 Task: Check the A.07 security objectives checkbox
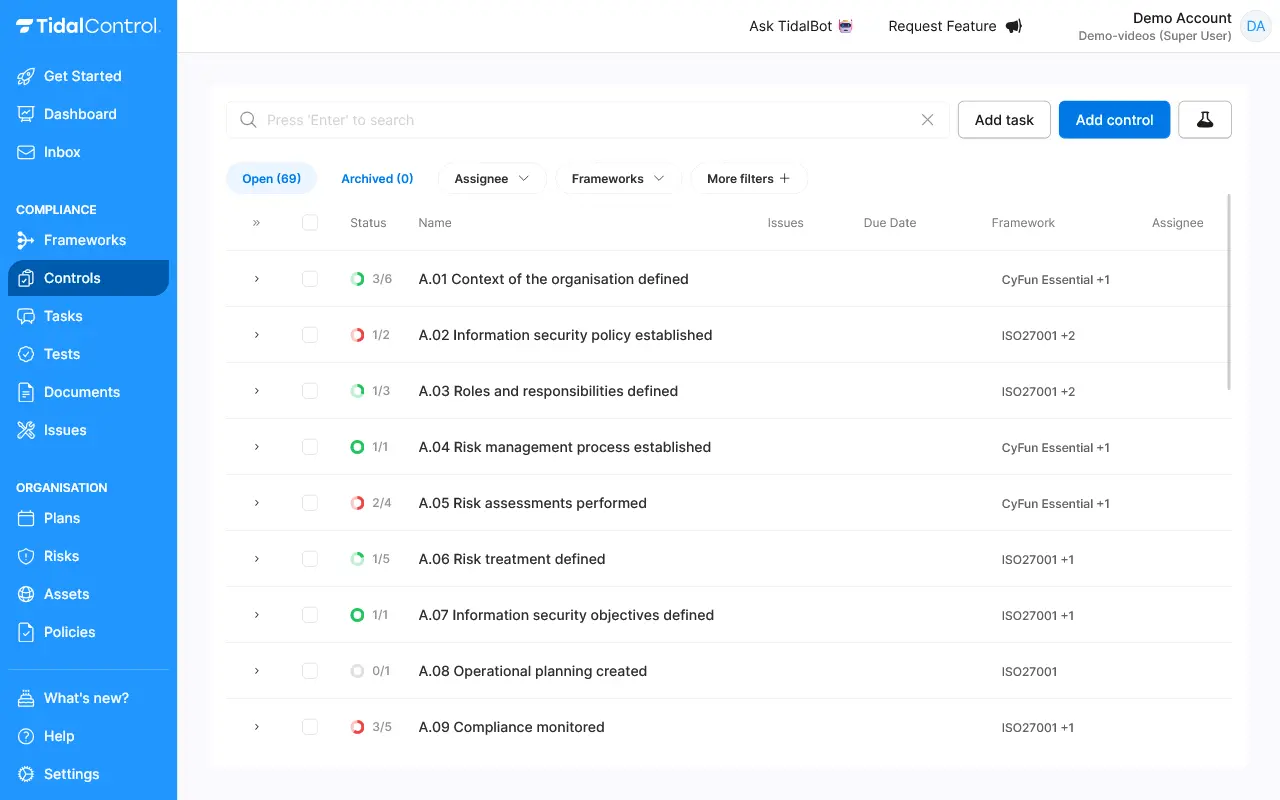coord(310,615)
